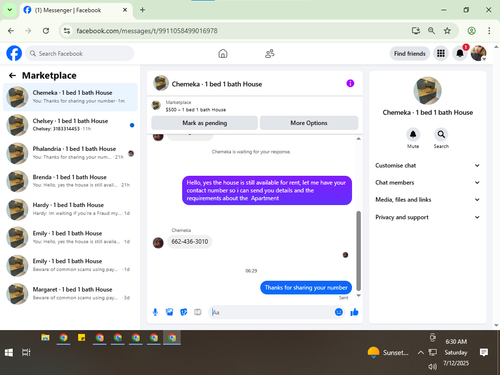Click the phone number 662-436-3010 message
This screenshot has width=500, height=375.
[189, 241]
